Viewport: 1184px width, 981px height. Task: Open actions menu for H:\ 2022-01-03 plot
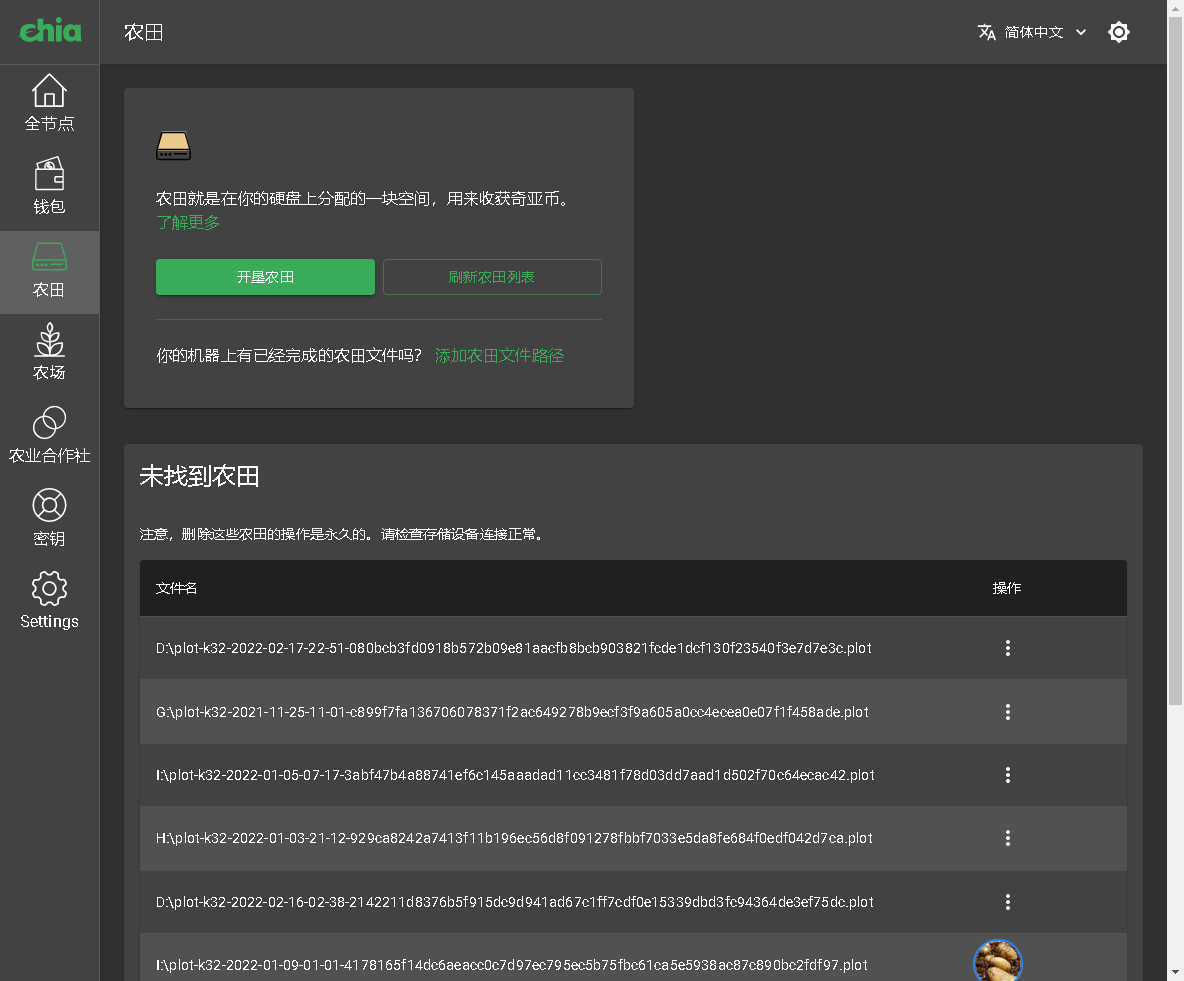point(1007,838)
